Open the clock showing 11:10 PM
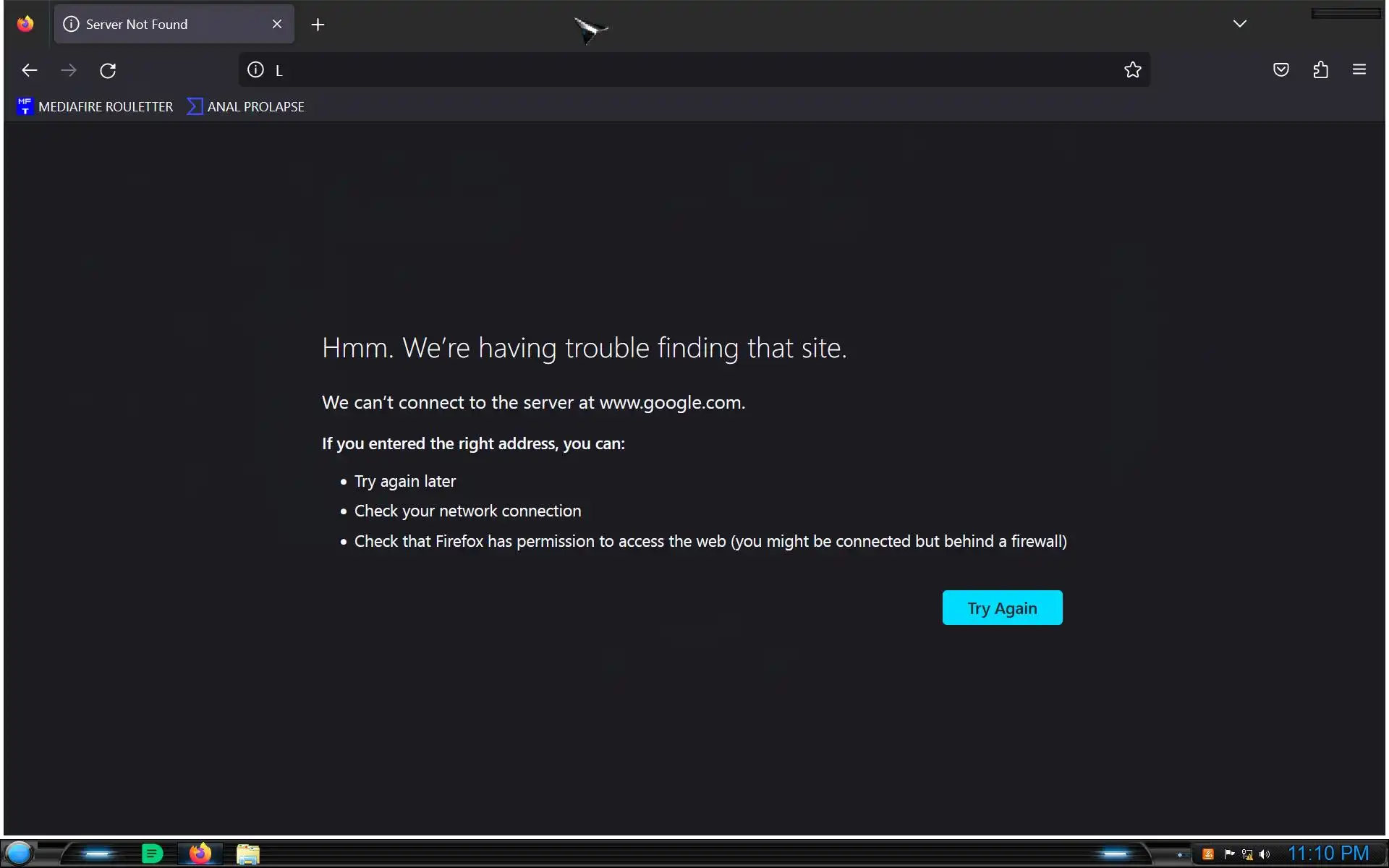 pos(1328,854)
